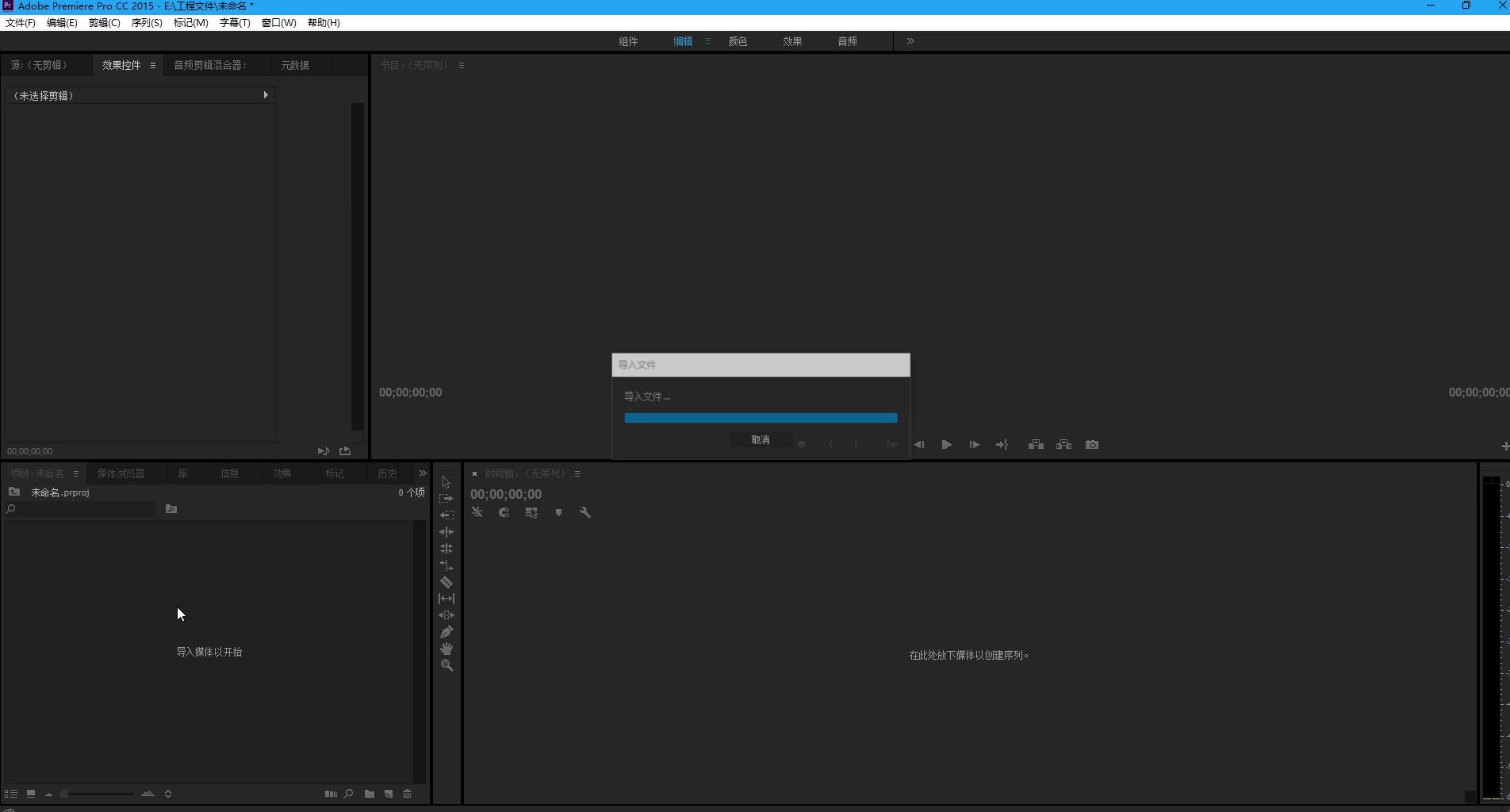Open the 项目 panel menu icon
Viewport: 1510px width, 812px height.
coord(76,473)
